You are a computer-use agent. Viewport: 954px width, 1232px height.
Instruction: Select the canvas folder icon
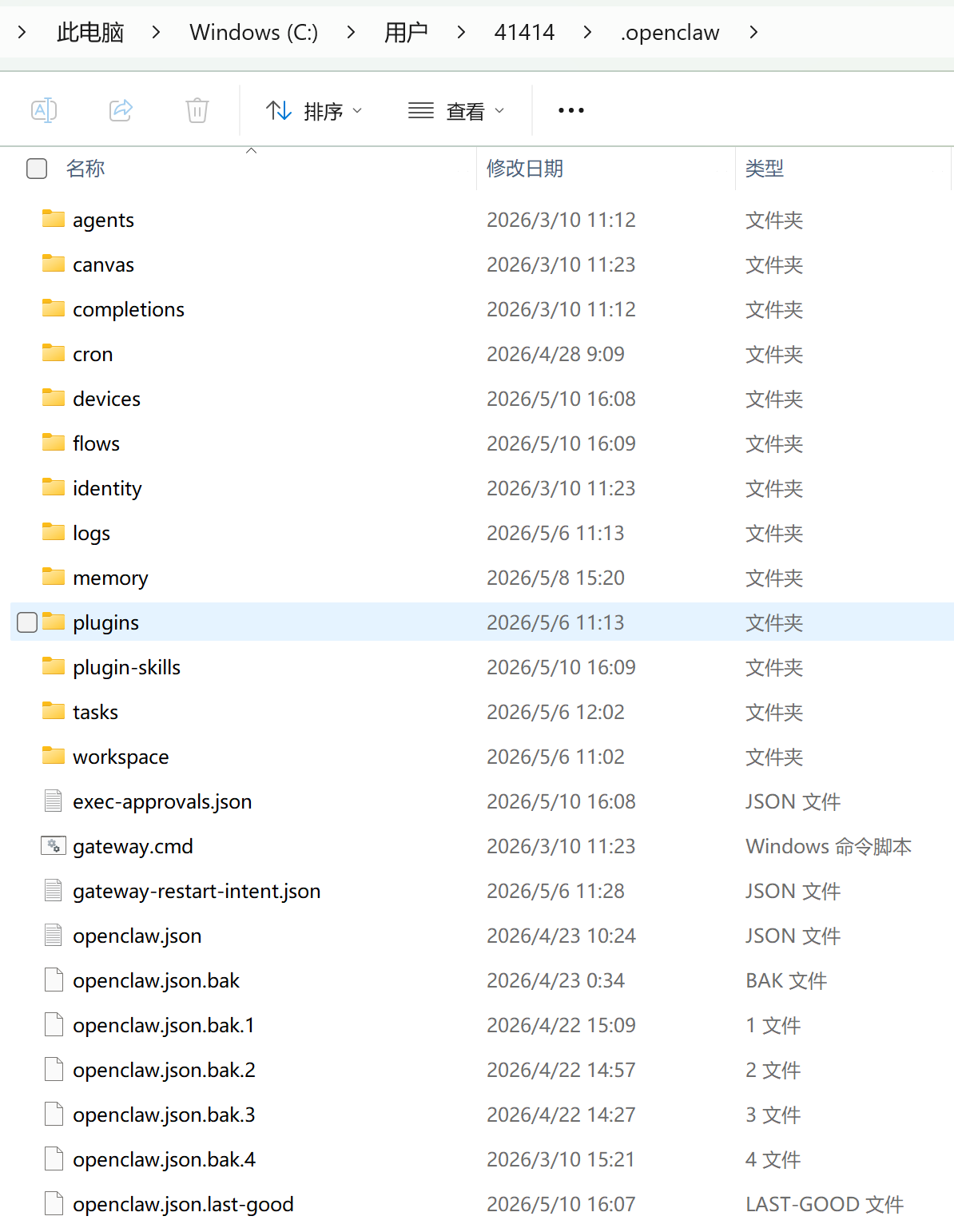tap(54, 264)
